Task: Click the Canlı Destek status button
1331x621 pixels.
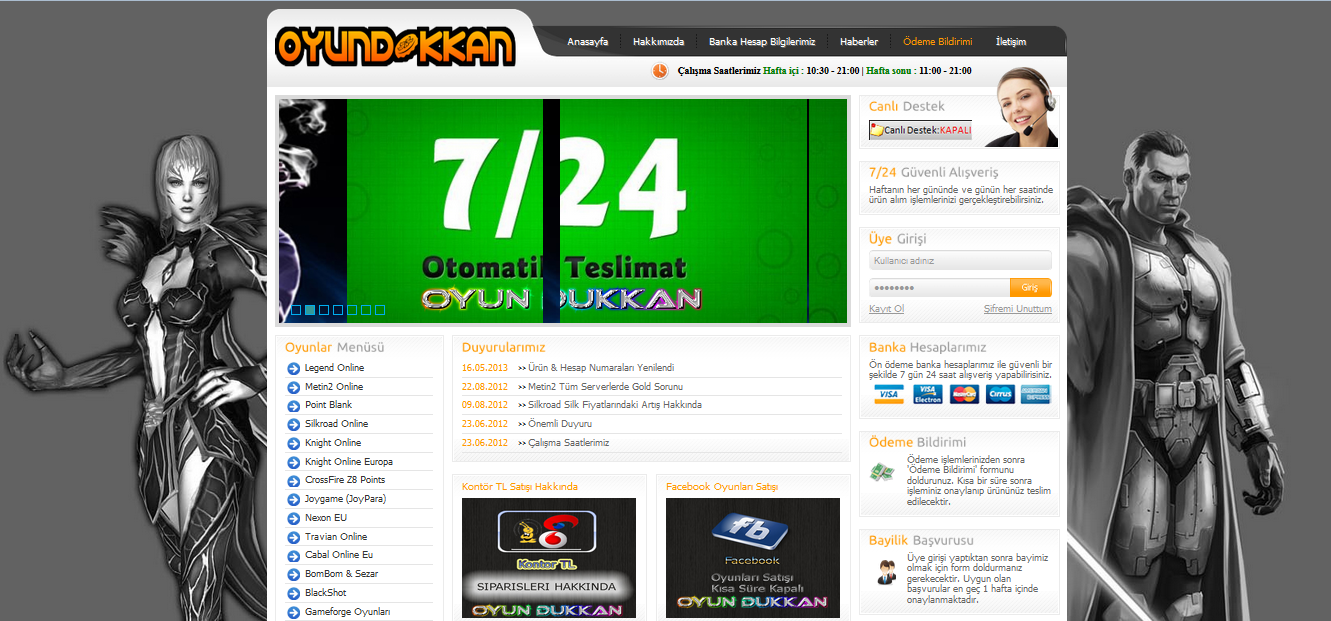Action: 920,130
